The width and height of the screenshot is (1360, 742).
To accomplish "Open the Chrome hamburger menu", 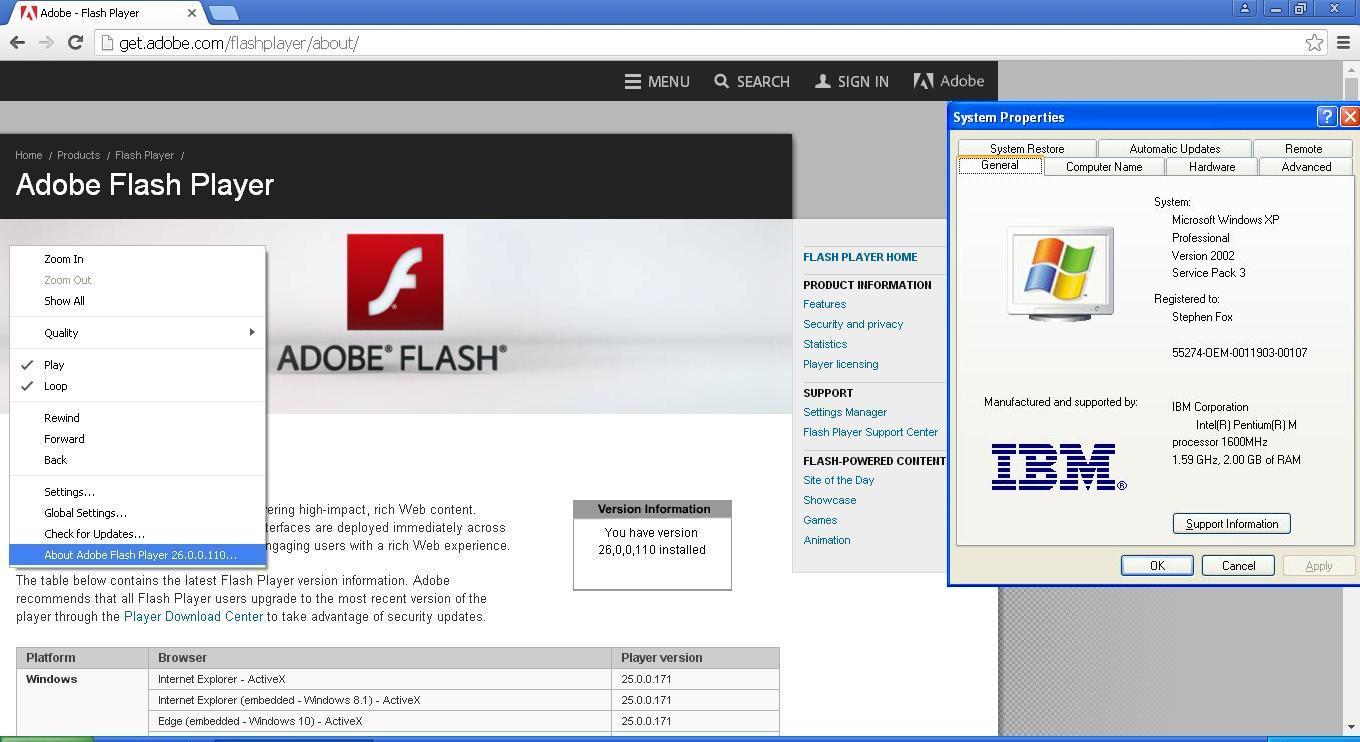I will (1343, 42).
